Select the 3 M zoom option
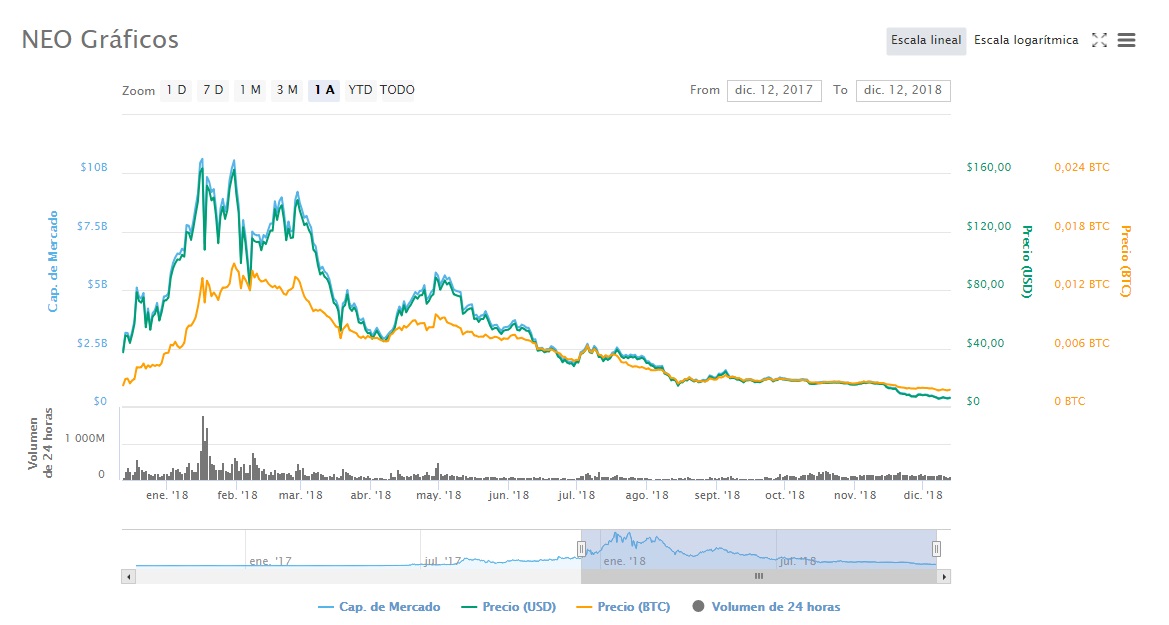The image size is (1169, 625). point(287,90)
